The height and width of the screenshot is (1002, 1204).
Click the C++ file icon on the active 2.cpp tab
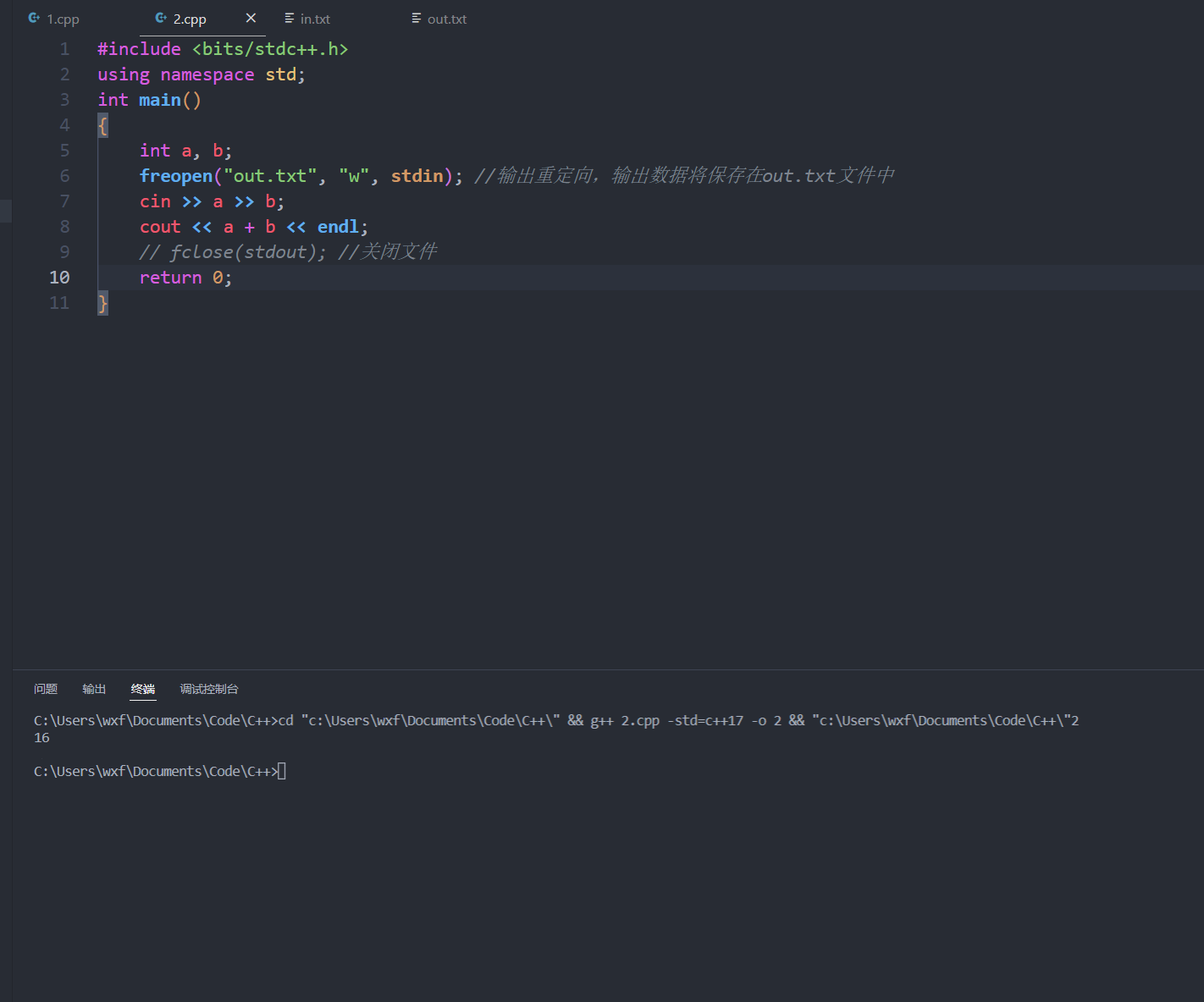pos(160,18)
